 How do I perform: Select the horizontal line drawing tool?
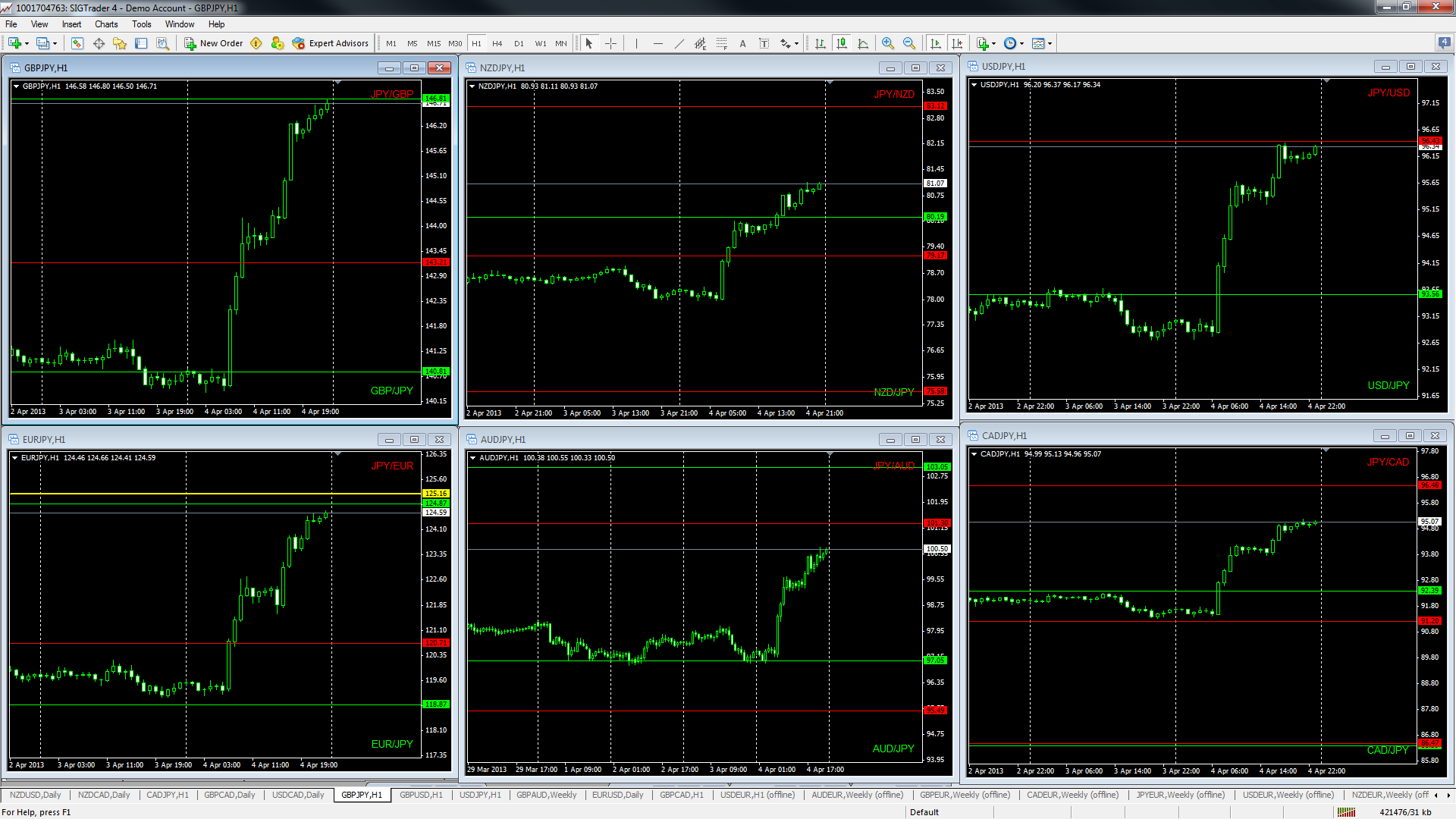coord(657,43)
